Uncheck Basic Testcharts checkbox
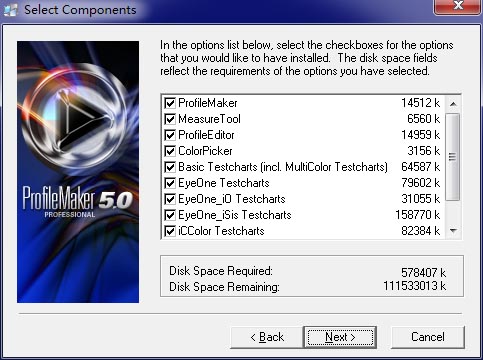The height and width of the screenshot is (360, 483). pos(170,167)
